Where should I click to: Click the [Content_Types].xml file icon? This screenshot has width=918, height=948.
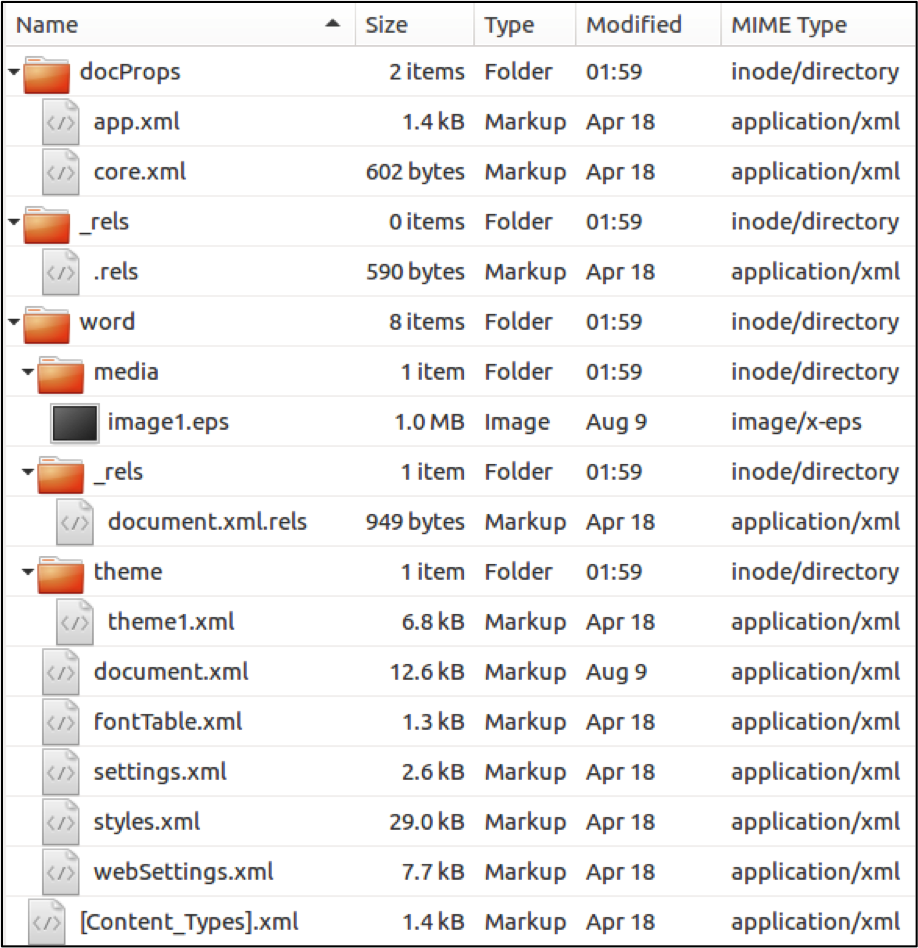[x=47, y=922]
